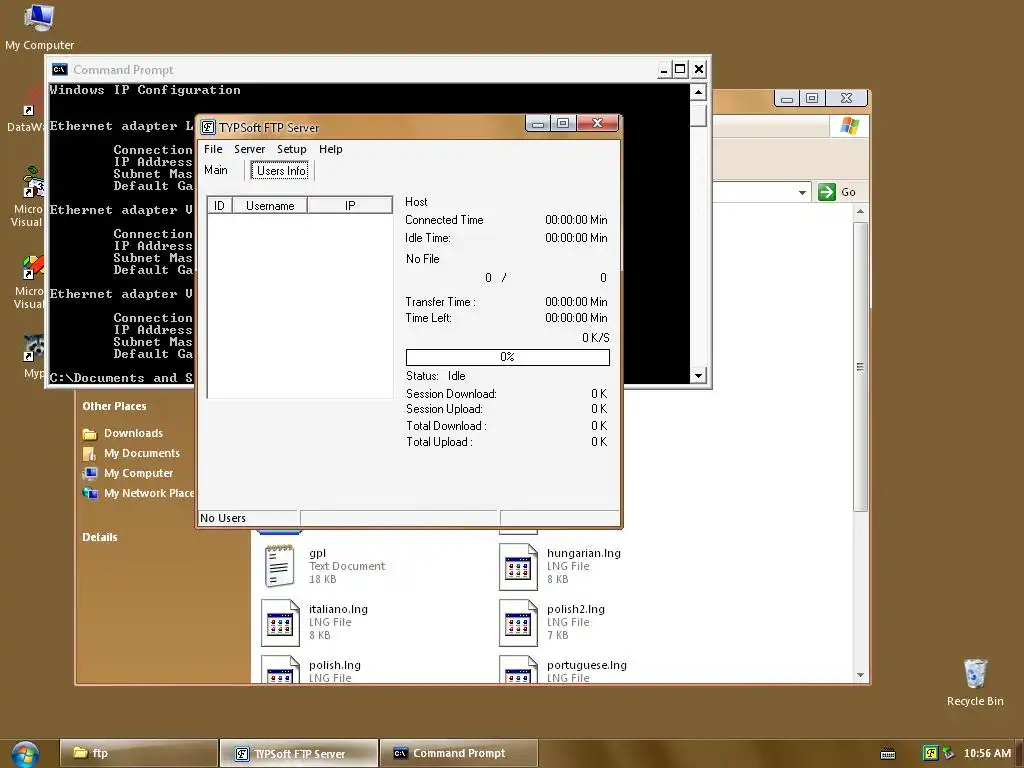Select the gpl text document icon
Viewport: 1024px width, 768px height.
[x=280, y=566]
